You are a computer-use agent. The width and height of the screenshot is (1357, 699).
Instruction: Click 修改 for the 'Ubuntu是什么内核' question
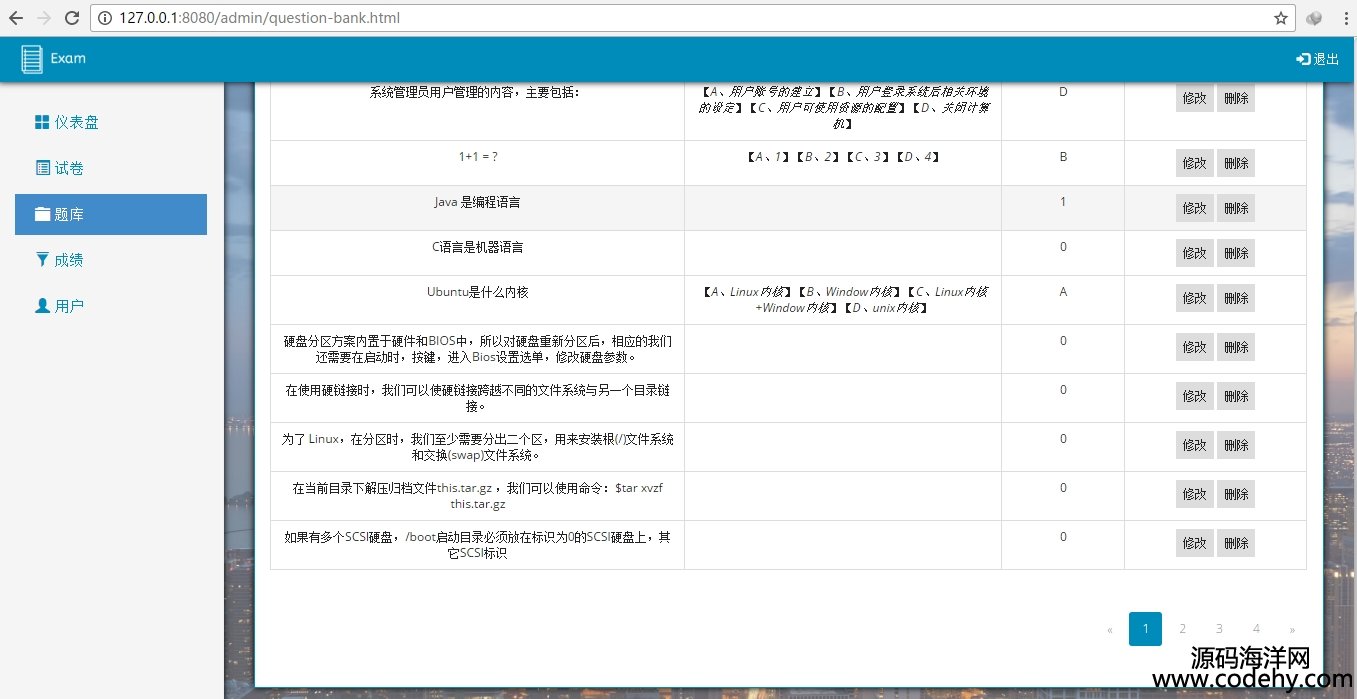[x=1194, y=298]
